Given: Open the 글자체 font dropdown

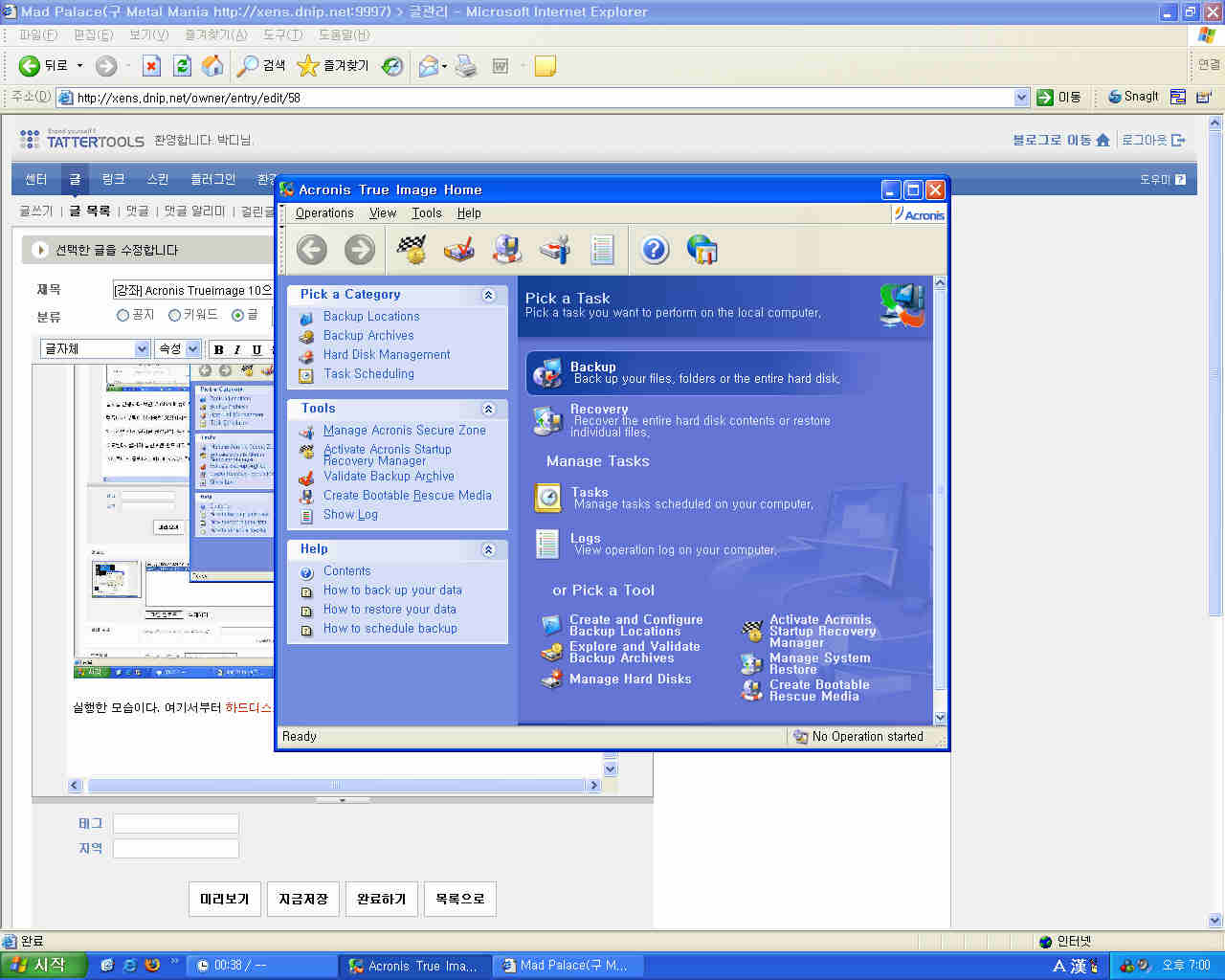Looking at the screenshot, I should click(x=143, y=349).
